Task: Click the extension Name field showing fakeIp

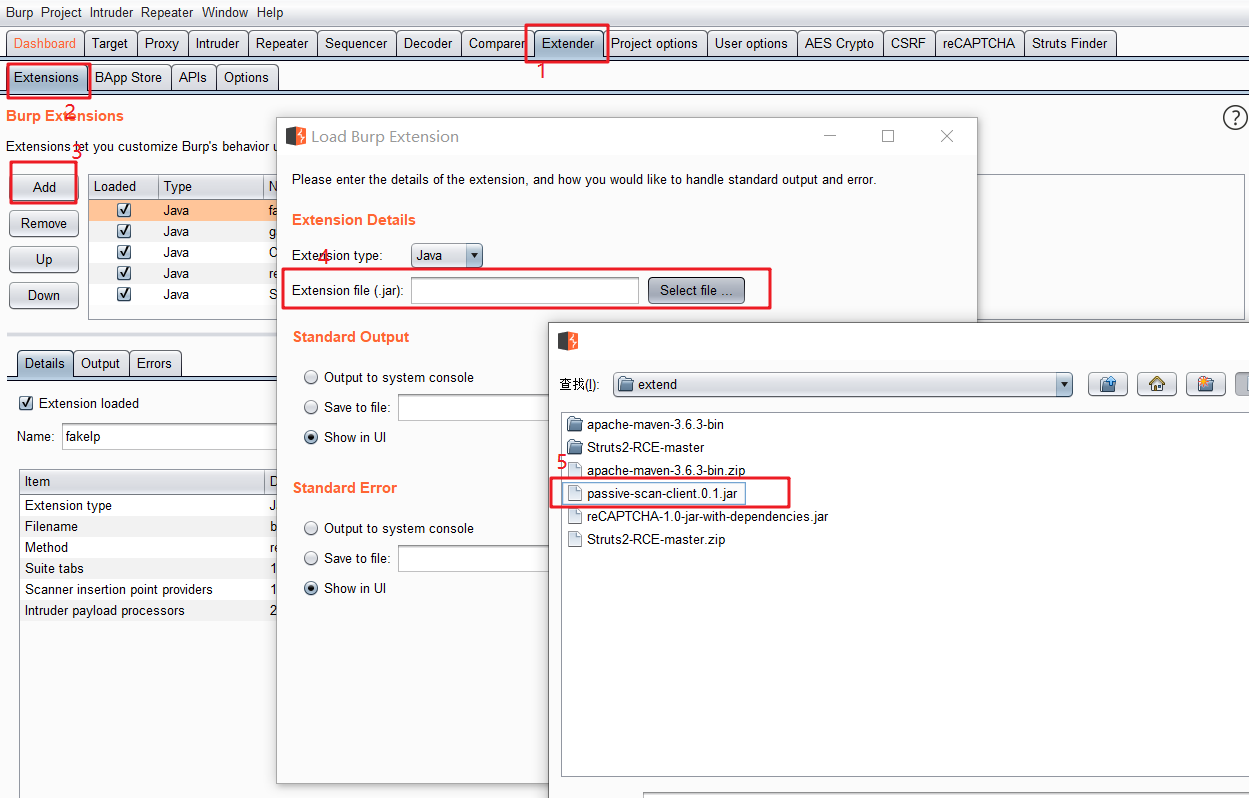Action: [x=168, y=436]
